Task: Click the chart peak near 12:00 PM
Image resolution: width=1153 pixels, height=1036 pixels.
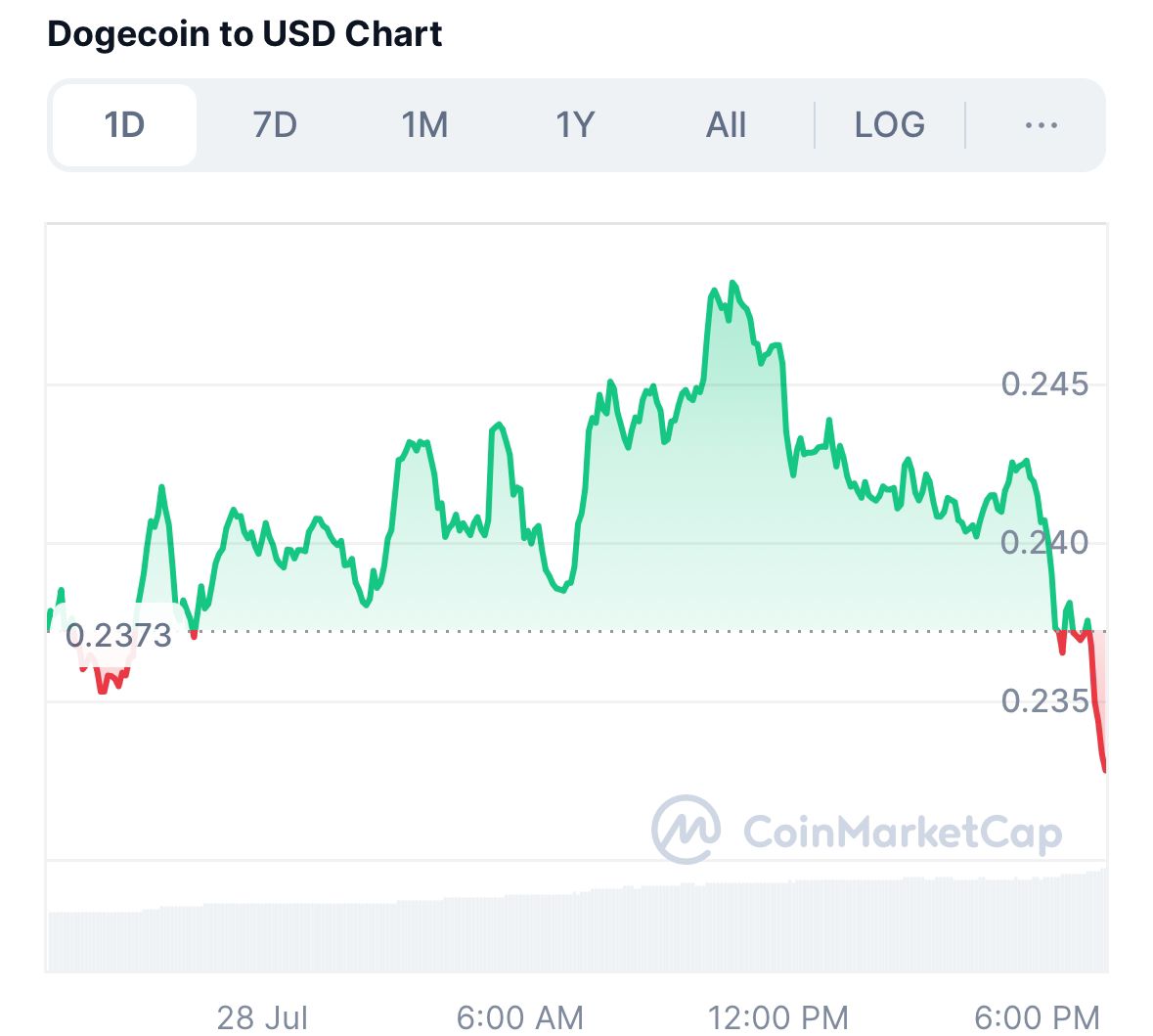Action: [x=732, y=283]
